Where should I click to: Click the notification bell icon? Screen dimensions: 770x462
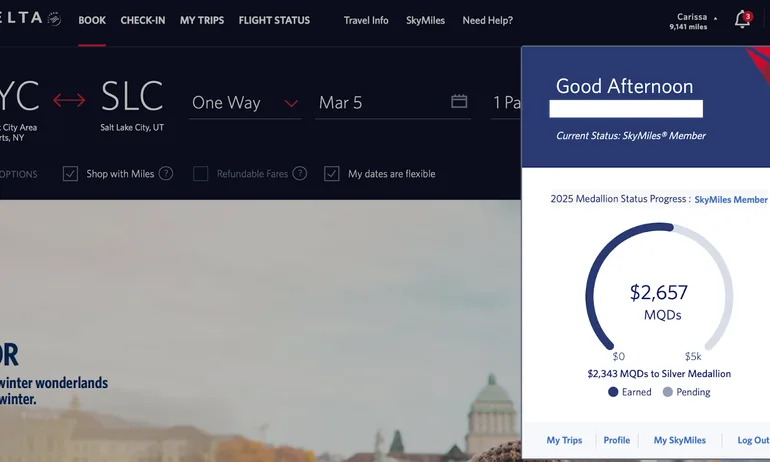point(741,20)
